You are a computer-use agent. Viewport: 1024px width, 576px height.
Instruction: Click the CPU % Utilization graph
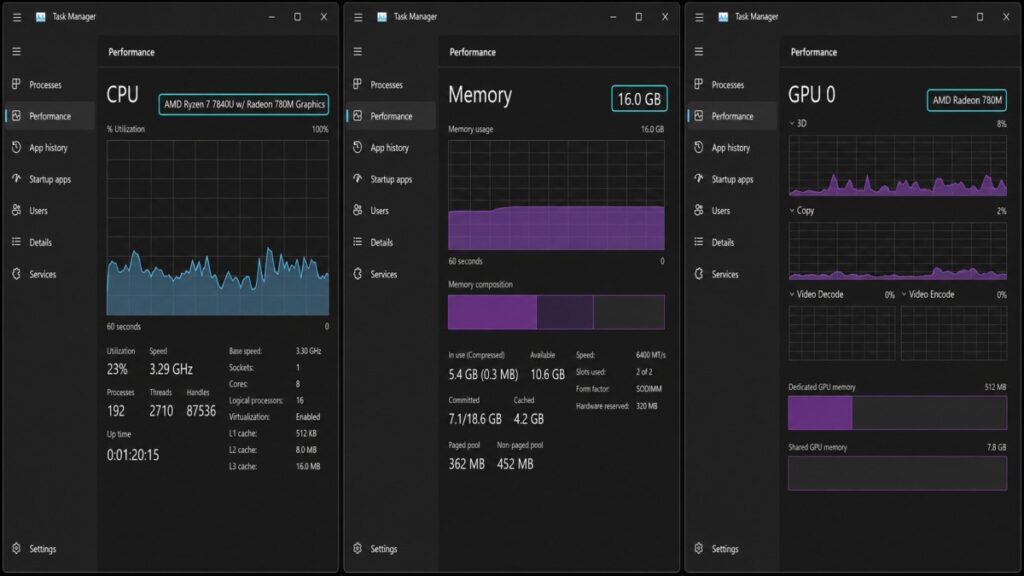[x=217, y=228]
